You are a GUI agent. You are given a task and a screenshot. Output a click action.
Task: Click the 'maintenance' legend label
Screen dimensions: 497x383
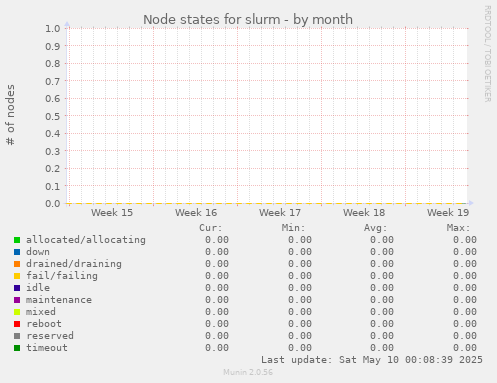click(59, 300)
